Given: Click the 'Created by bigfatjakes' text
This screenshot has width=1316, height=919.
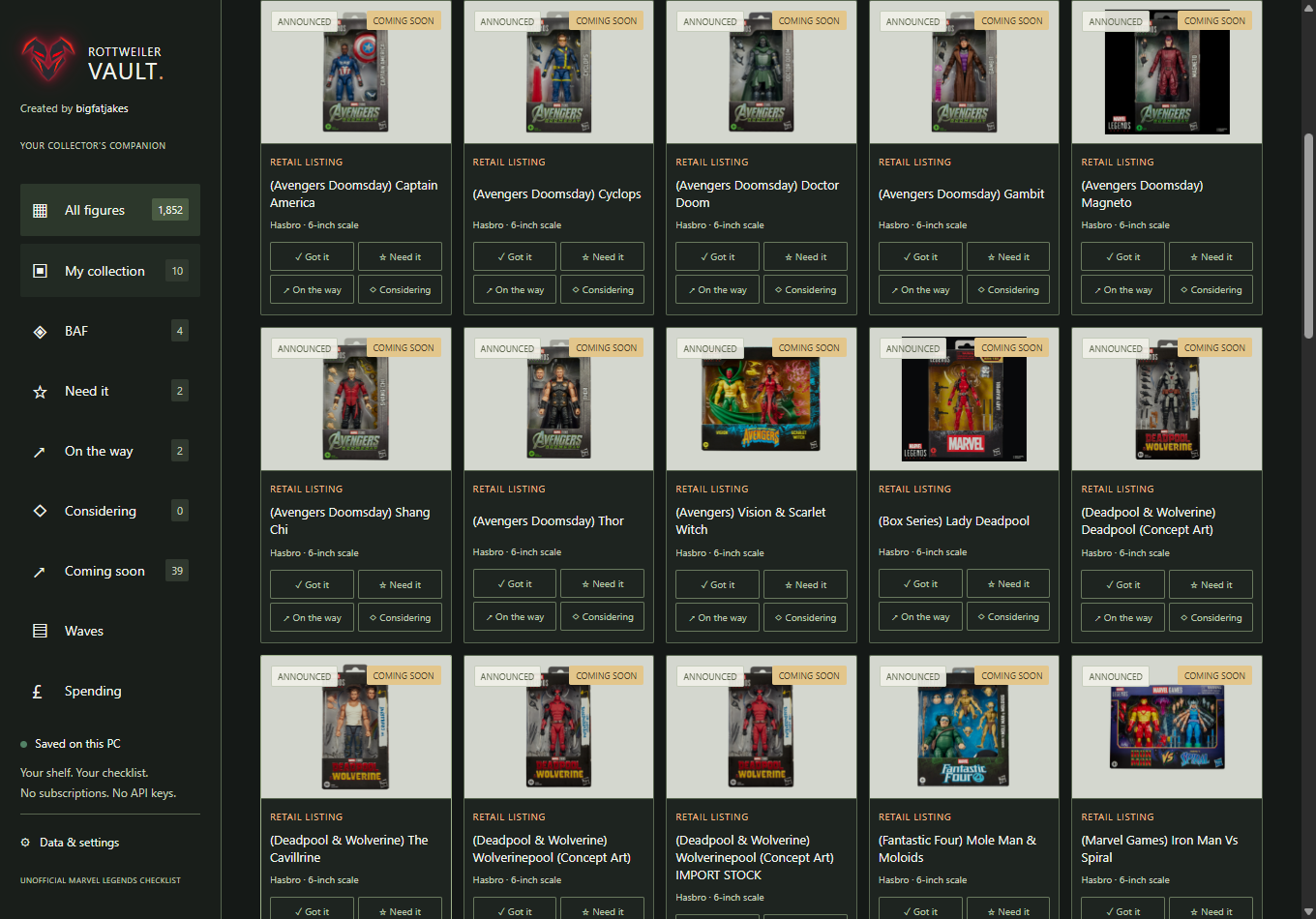Looking at the screenshot, I should [x=75, y=108].
